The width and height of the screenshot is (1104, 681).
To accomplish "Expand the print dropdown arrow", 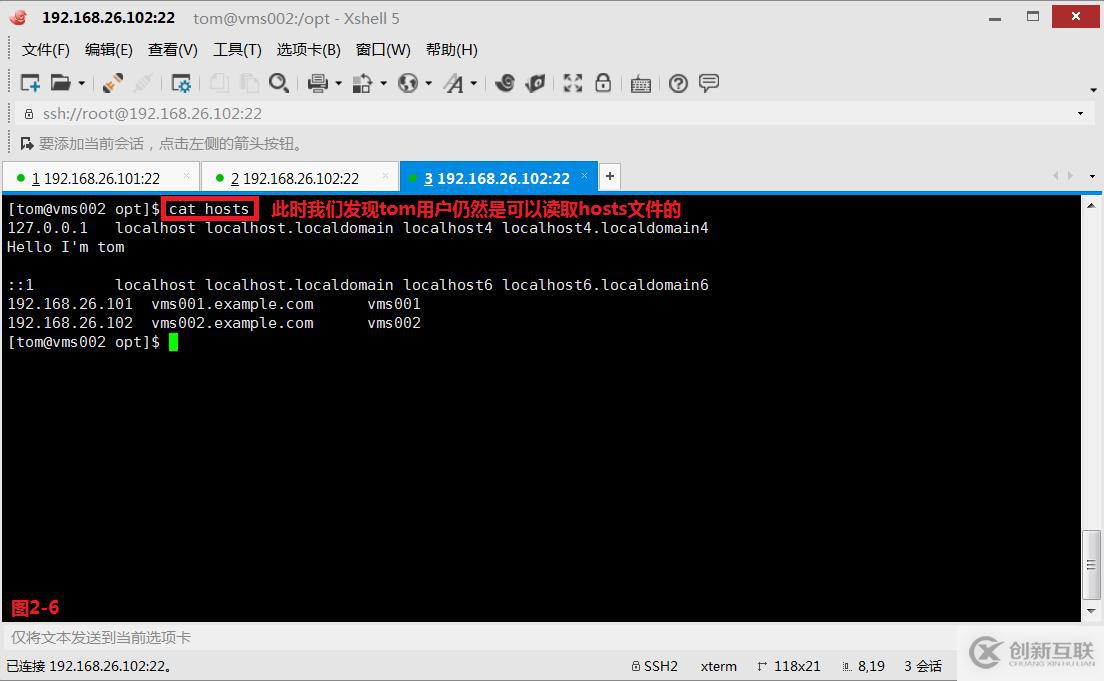I will (x=339, y=84).
